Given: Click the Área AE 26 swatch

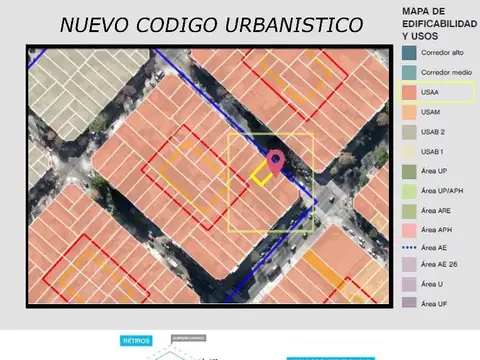Looking at the screenshot, I should [409, 265].
